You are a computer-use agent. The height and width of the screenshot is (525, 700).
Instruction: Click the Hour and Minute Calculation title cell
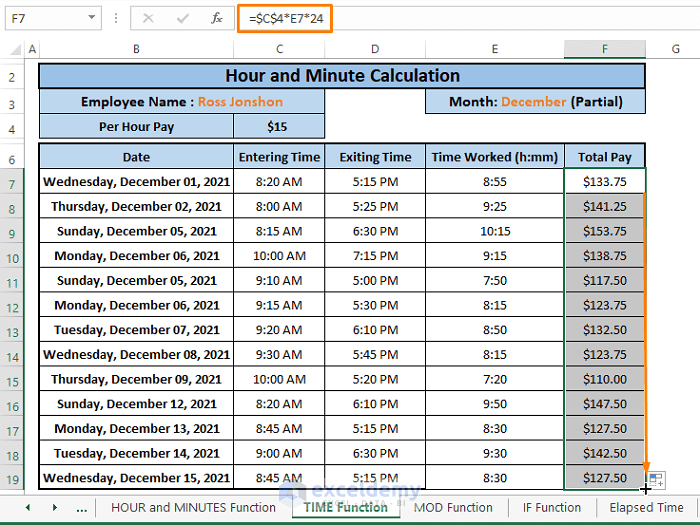pos(342,76)
